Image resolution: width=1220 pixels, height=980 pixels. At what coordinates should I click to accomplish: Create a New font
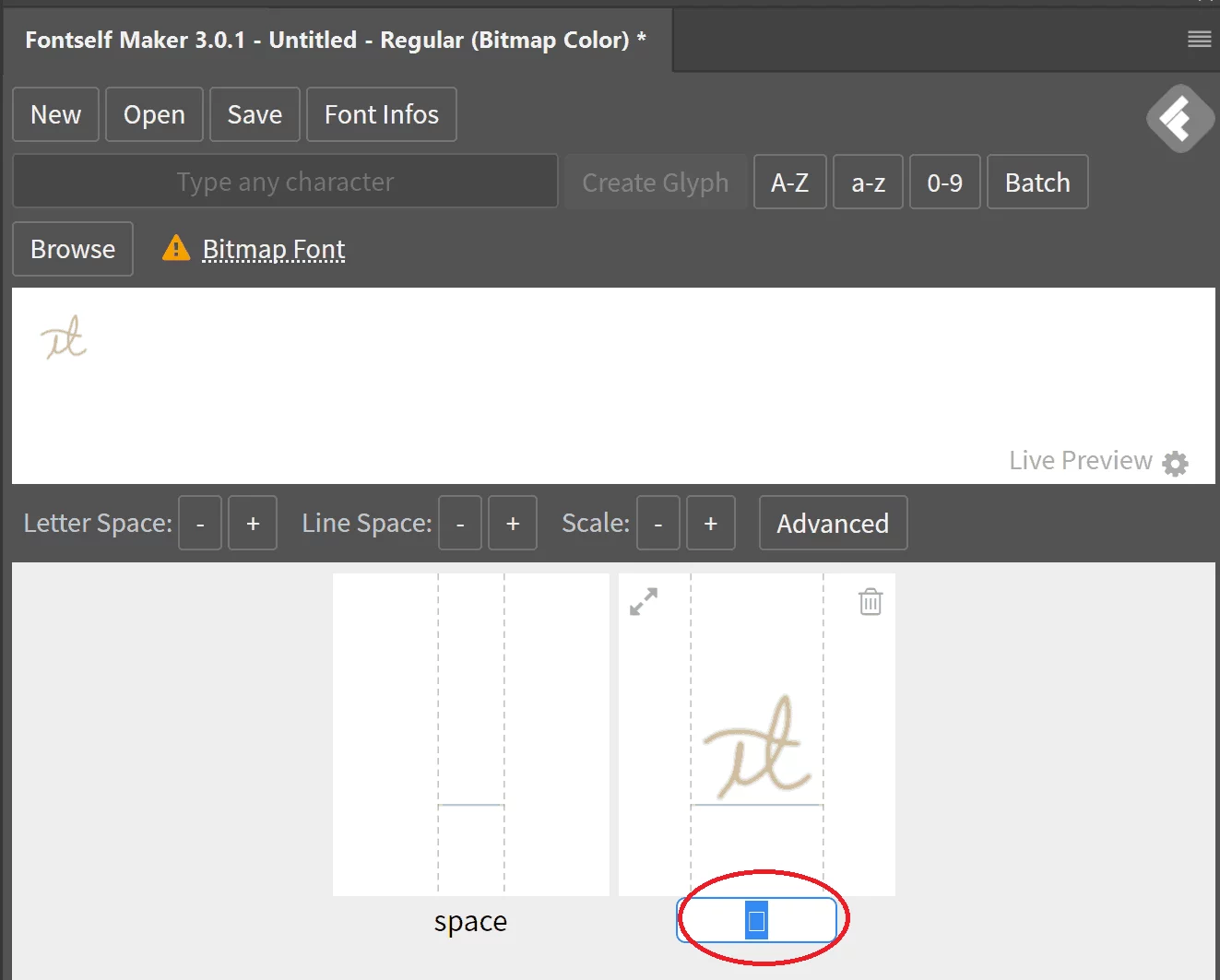(55, 114)
